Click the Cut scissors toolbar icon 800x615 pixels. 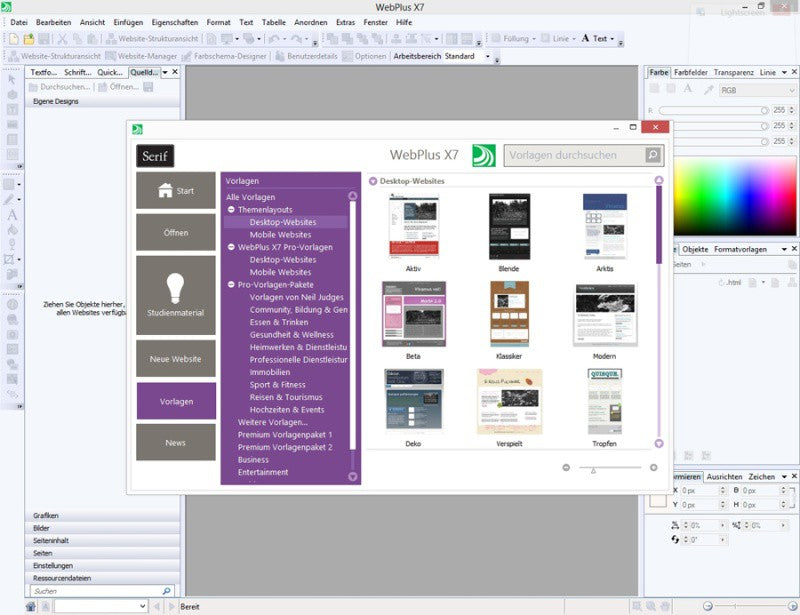(62, 39)
